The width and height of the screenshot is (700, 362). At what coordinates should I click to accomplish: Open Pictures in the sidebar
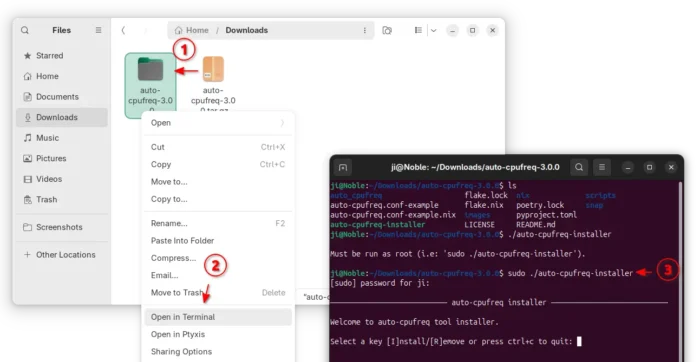62,158
